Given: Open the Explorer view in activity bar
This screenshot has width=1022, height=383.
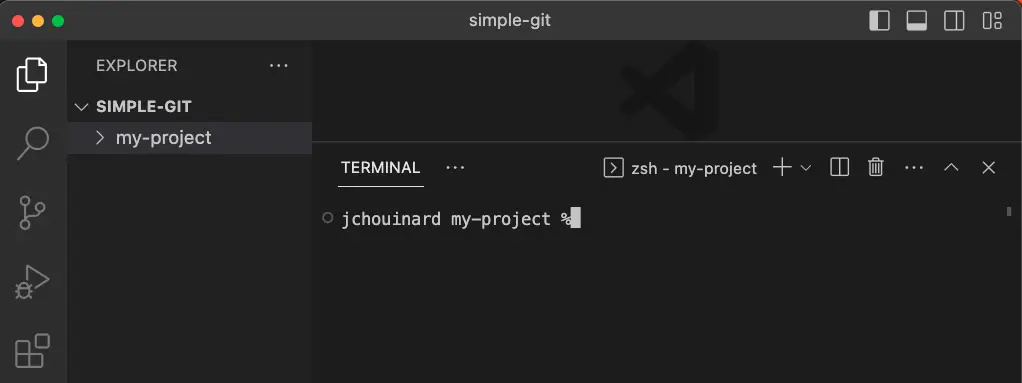Looking at the screenshot, I should click(32, 74).
